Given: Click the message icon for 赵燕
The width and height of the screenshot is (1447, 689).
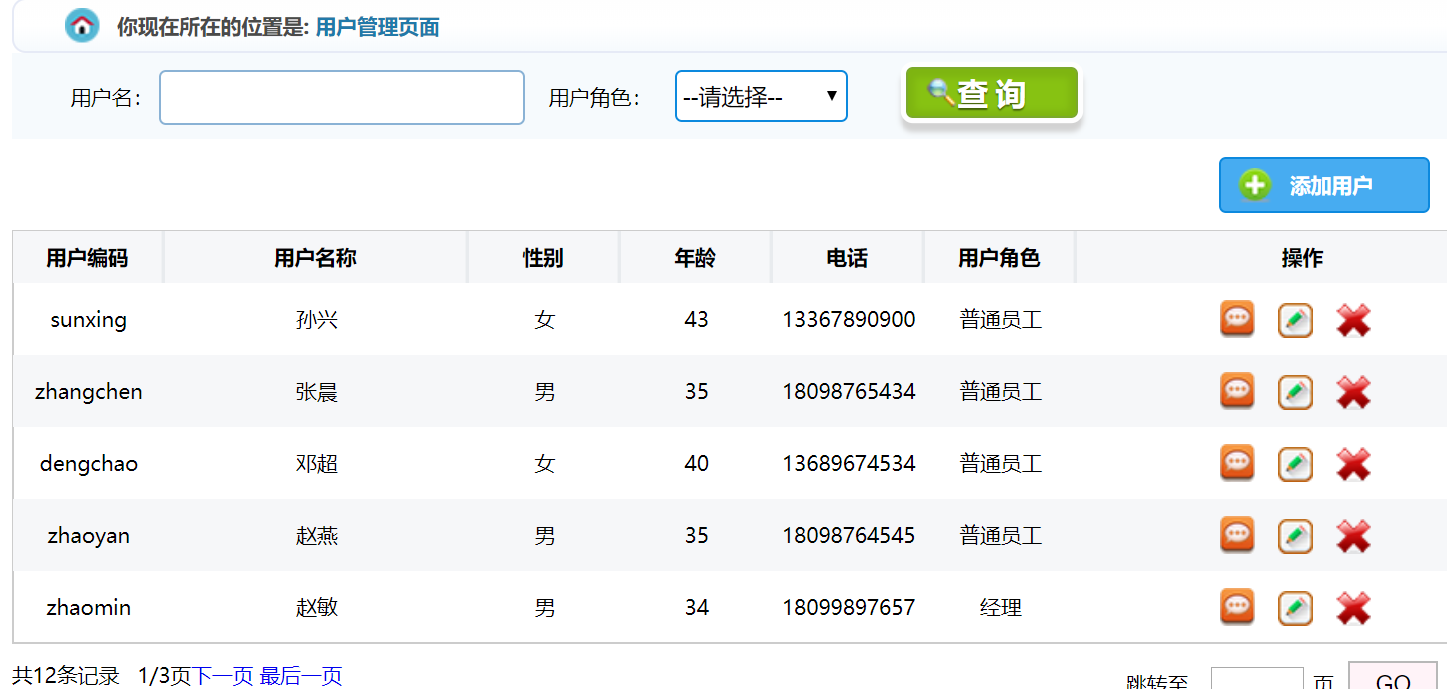Looking at the screenshot, I should tap(1237, 535).
